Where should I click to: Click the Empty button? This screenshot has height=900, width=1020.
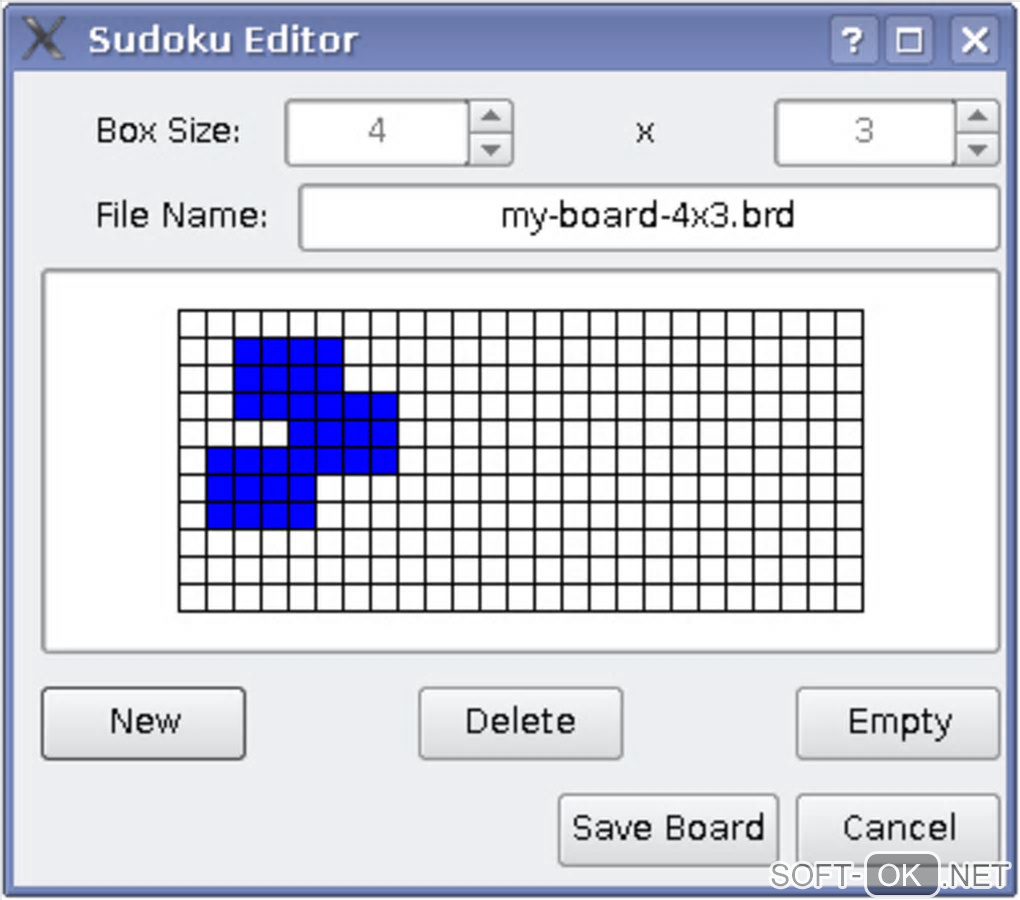(898, 722)
